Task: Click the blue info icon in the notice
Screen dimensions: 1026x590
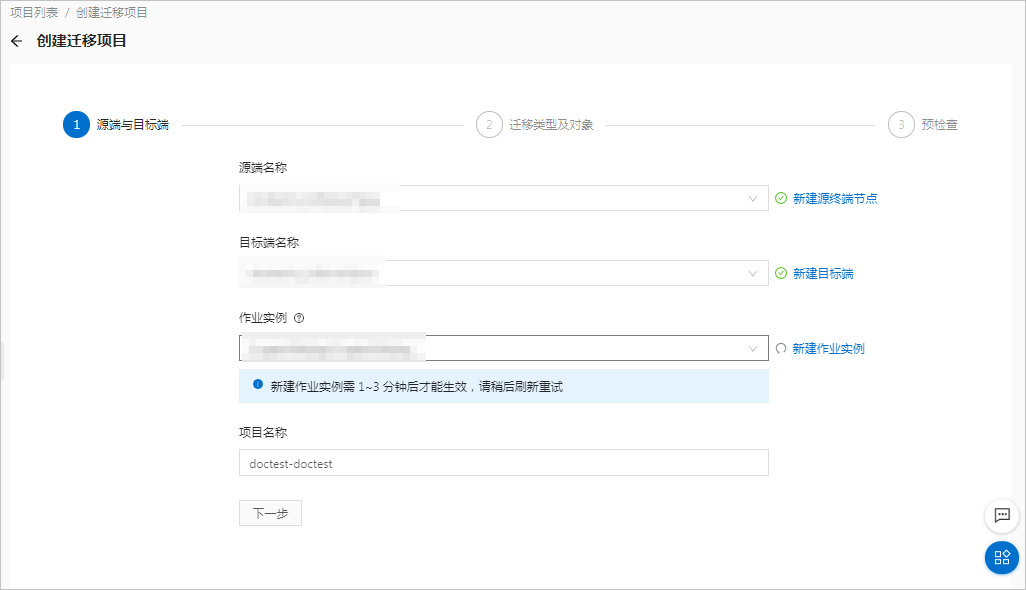Action: [x=257, y=385]
